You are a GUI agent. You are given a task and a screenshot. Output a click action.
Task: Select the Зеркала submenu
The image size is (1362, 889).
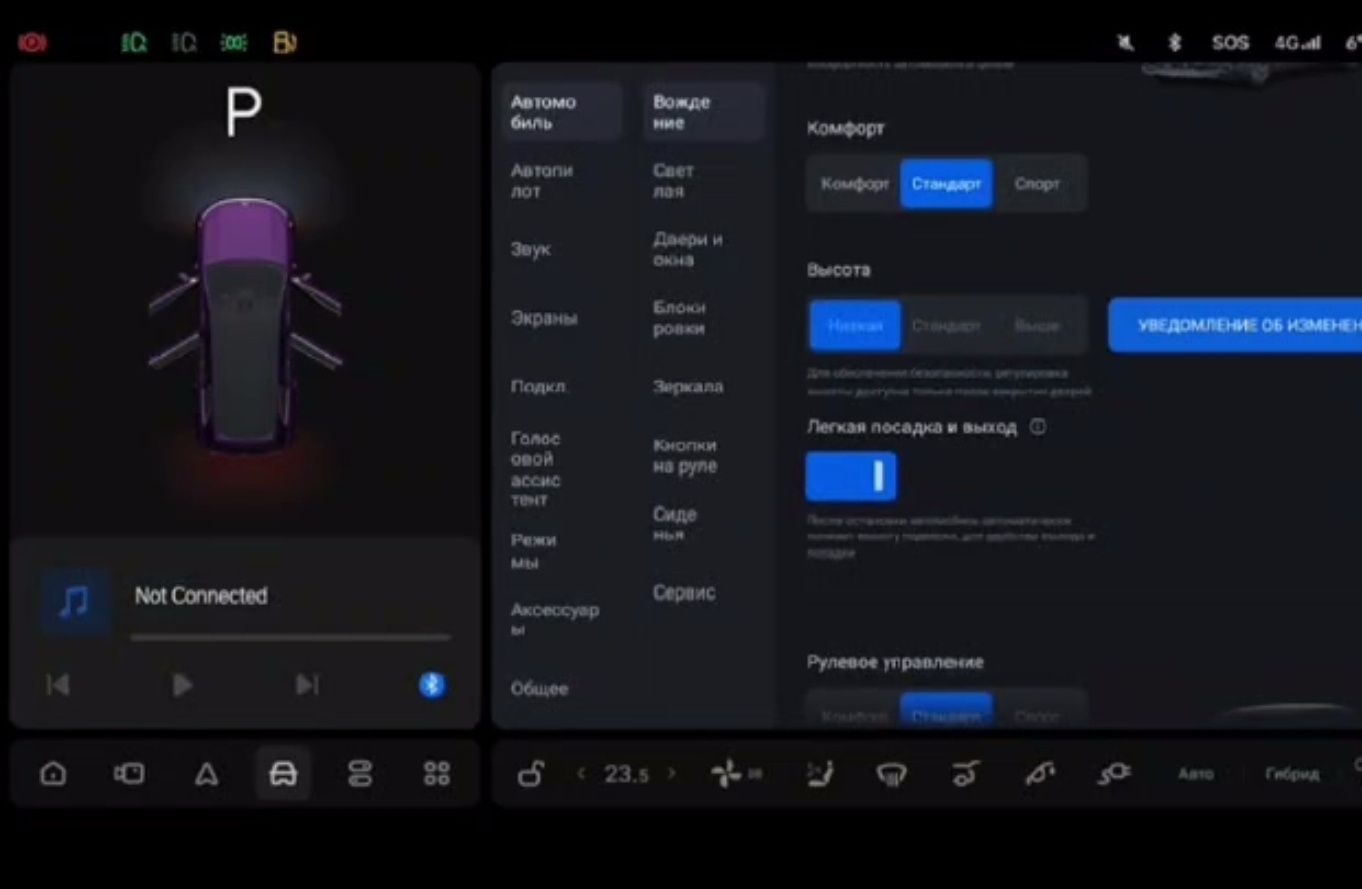click(688, 386)
